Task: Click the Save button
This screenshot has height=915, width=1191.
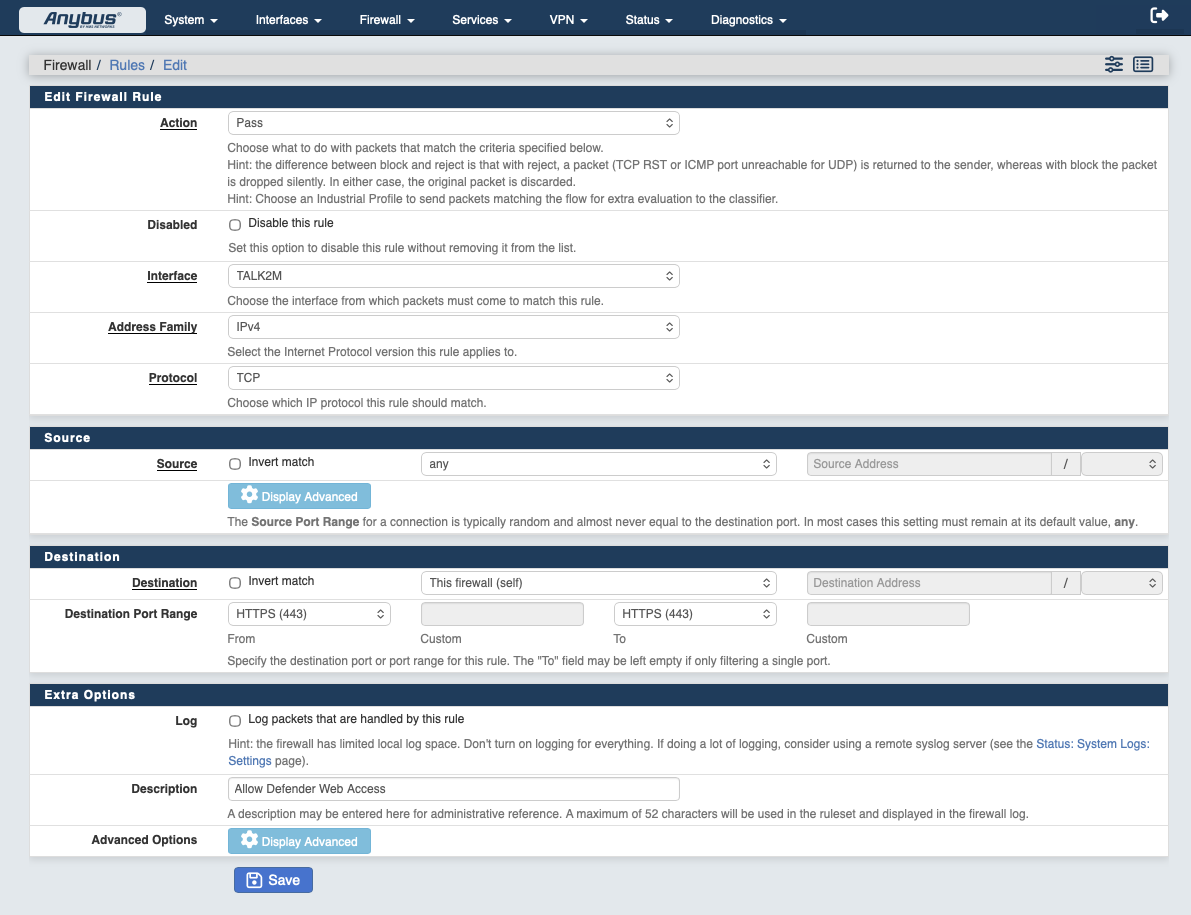Action: (273, 880)
